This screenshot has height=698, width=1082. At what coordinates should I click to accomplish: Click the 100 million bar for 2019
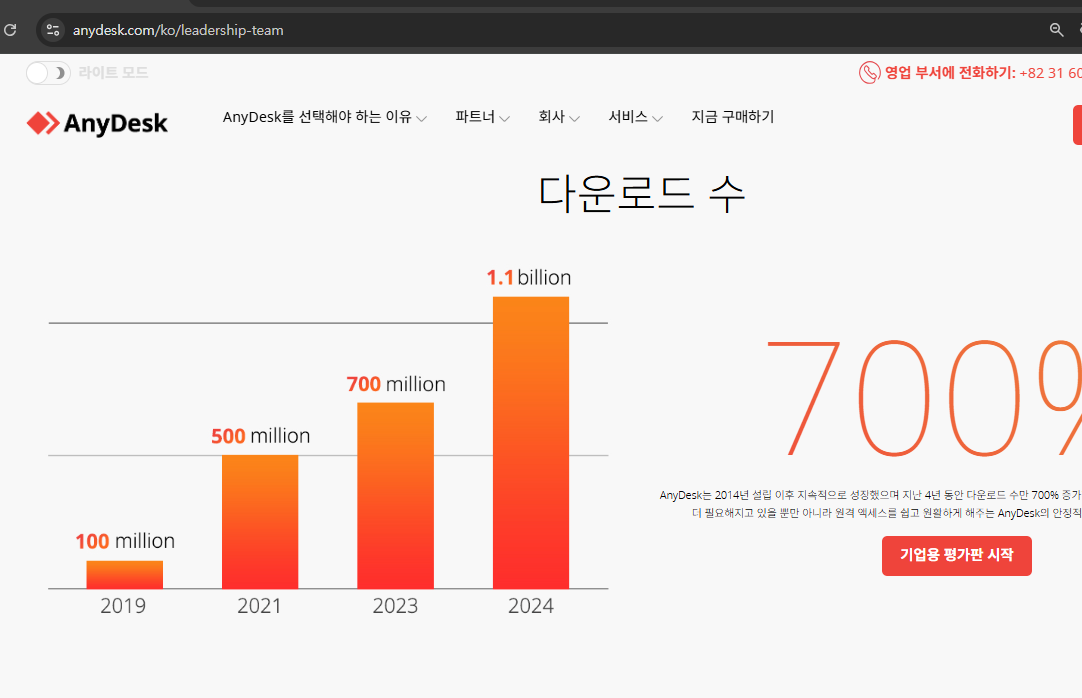(124, 573)
